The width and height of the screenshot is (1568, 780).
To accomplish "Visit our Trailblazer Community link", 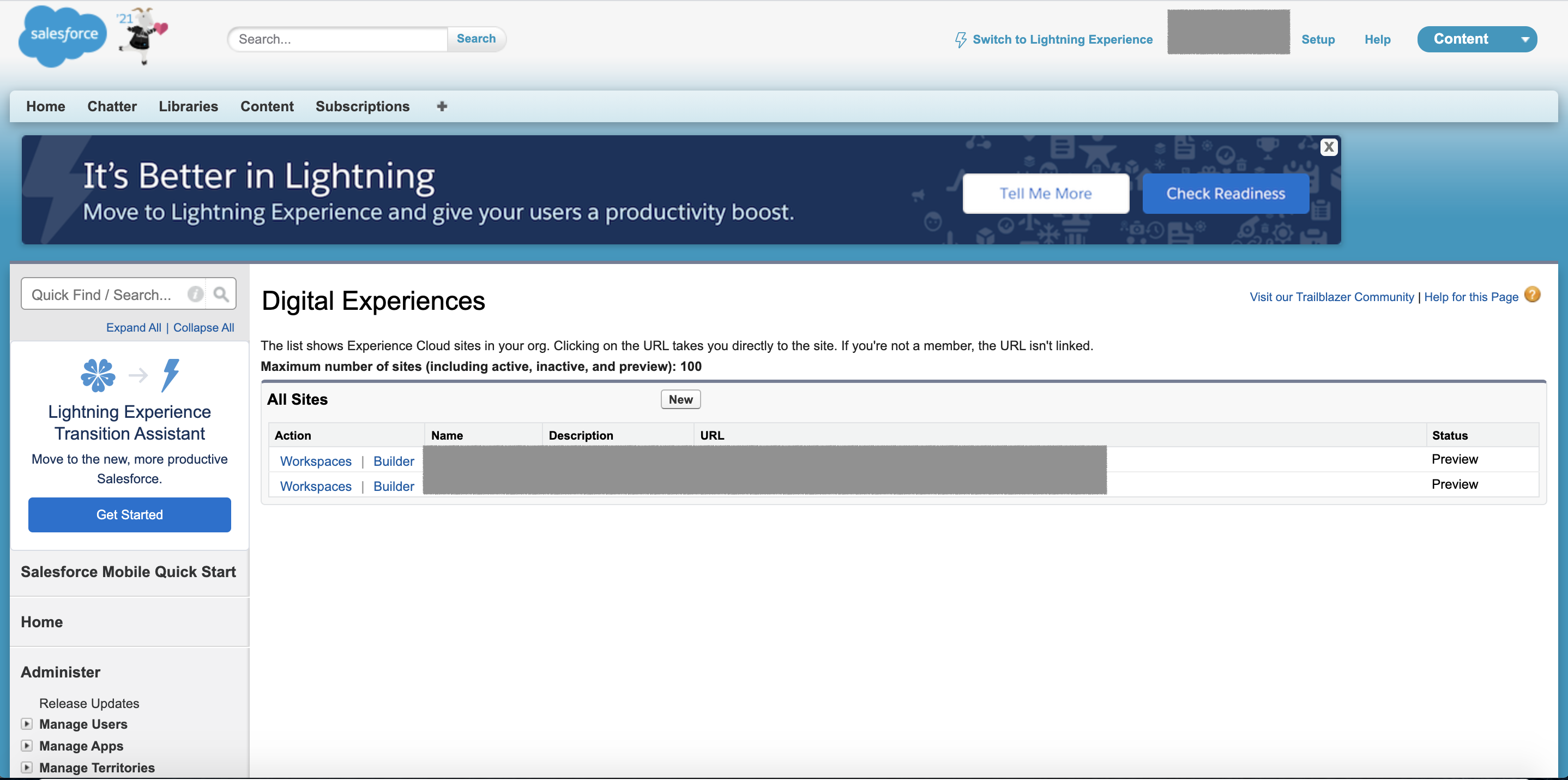I will [x=1331, y=297].
